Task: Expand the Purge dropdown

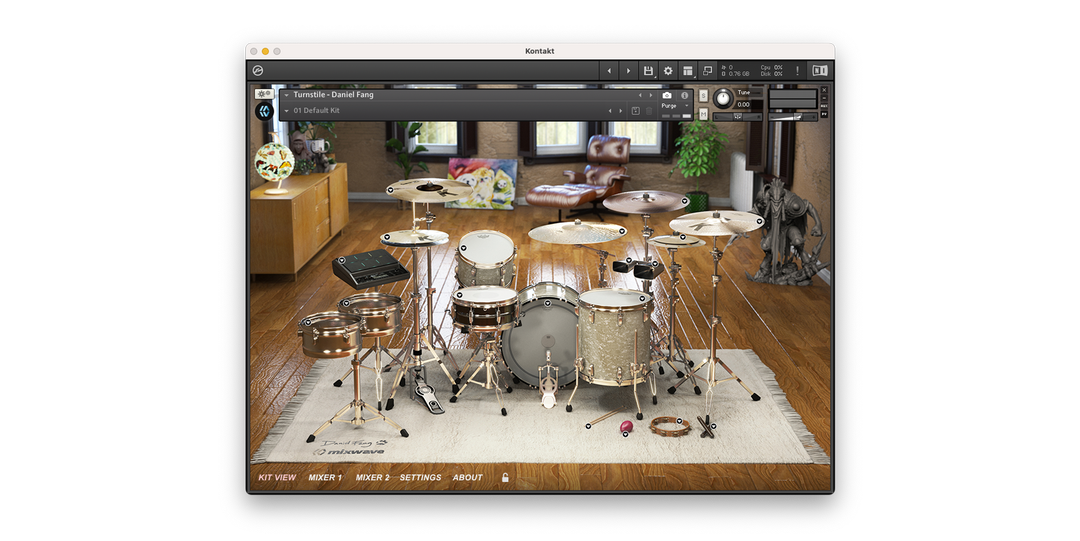Action: [674, 105]
